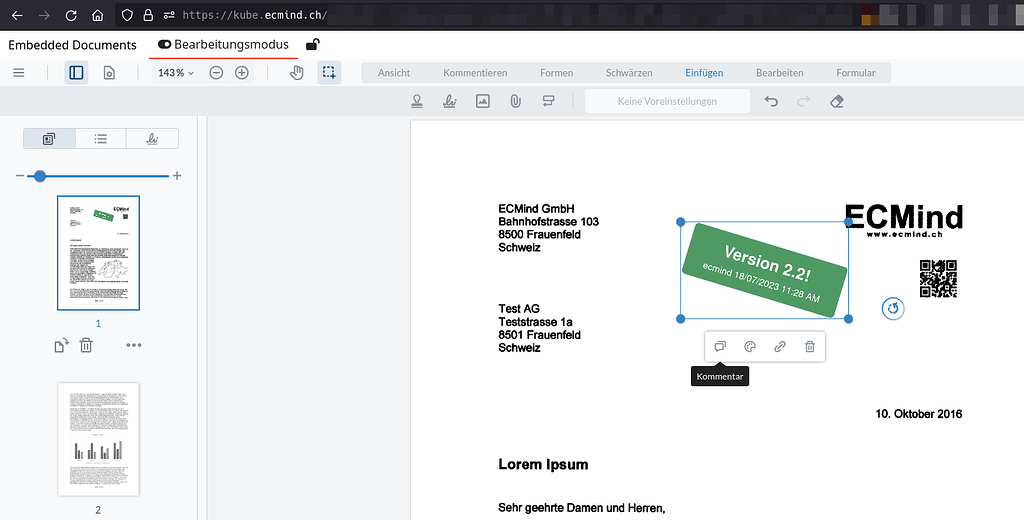
Task: Select the eraser tool
Action: pyautogui.click(x=837, y=101)
